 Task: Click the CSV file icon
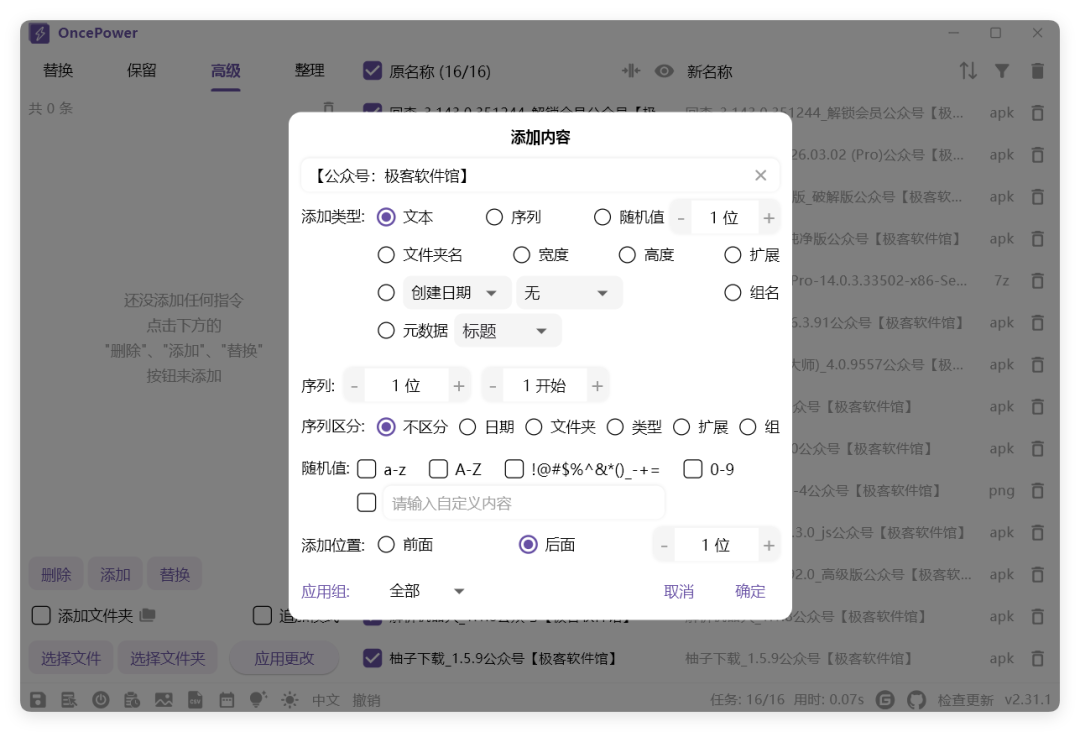195,700
